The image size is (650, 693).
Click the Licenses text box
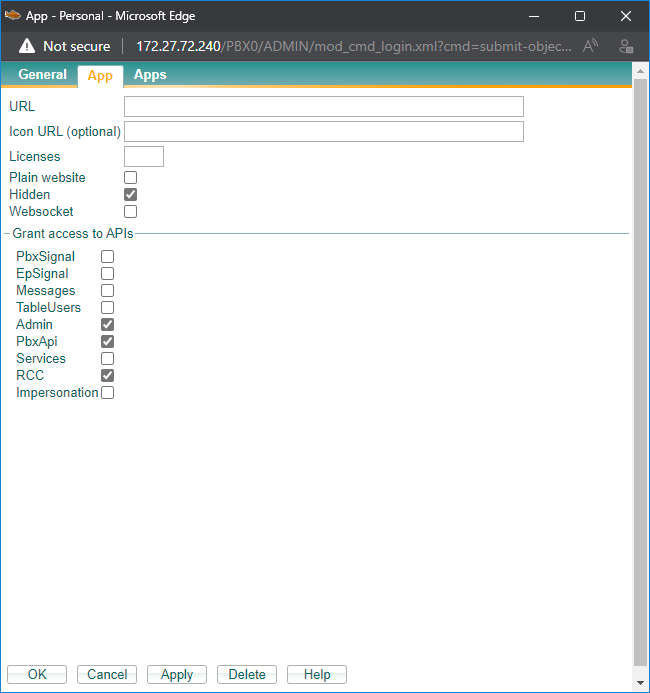tap(143, 157)
